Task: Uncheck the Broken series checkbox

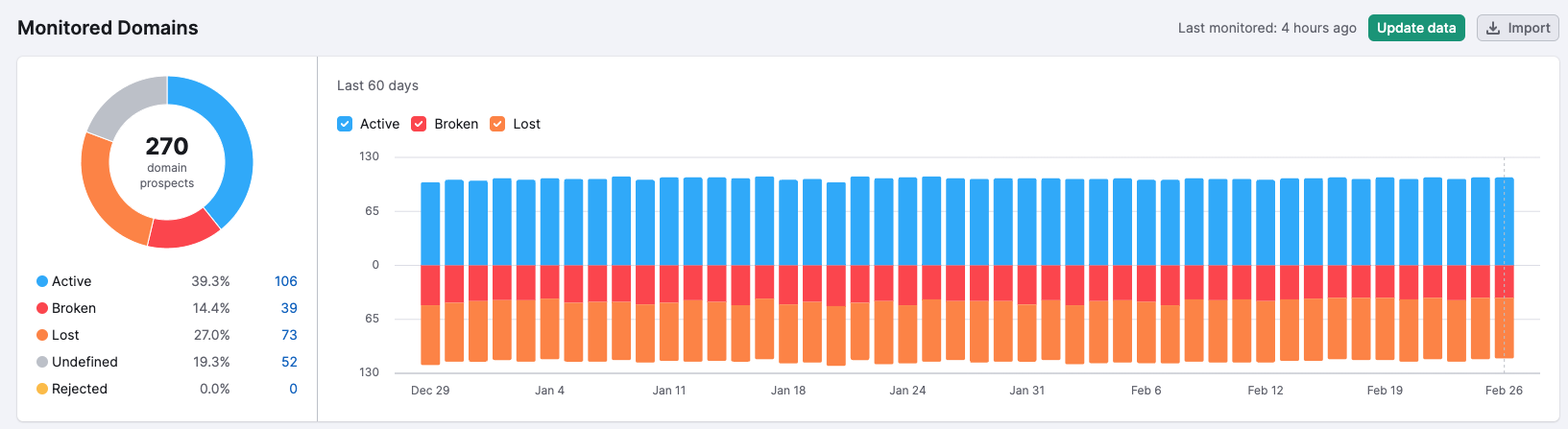Action: (x=419, y=124)
